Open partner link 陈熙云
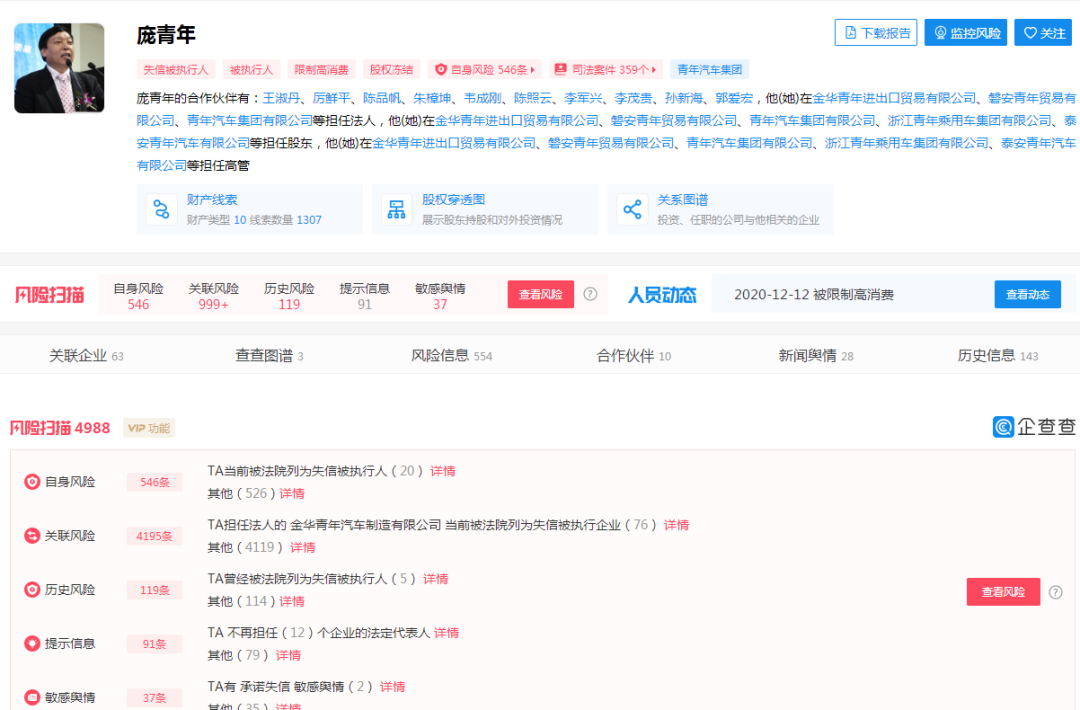The image size is (1080, 710). tap(532, 98)
